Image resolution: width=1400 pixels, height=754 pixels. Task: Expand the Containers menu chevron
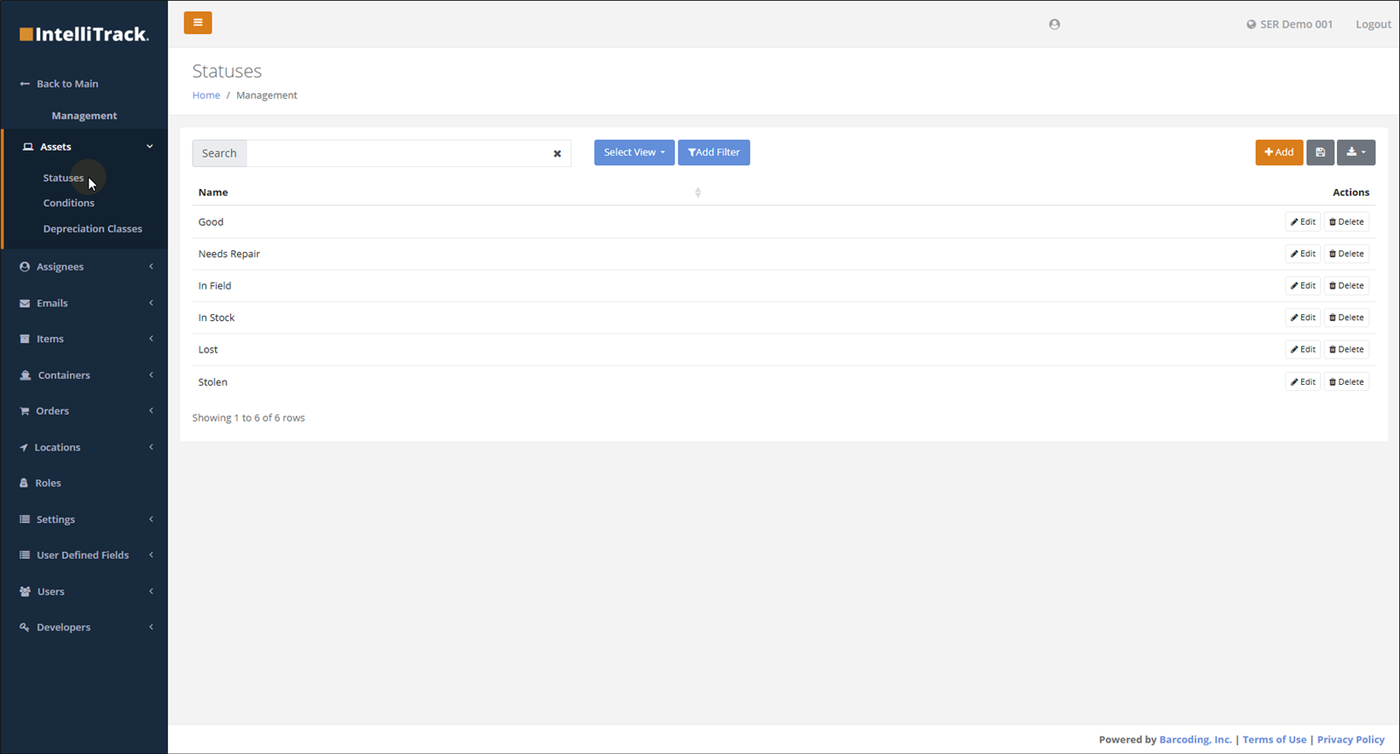(x=151, y=375)
